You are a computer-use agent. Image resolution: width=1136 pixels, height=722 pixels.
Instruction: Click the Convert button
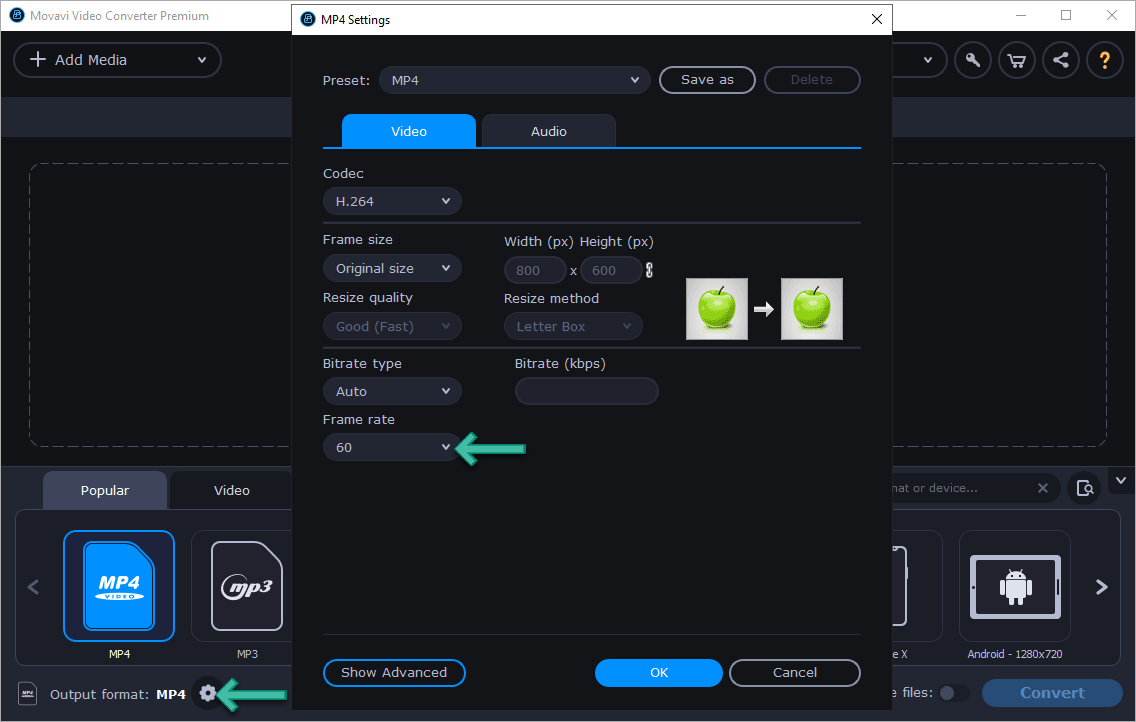pyautogui.click(x=1052, y=693)
